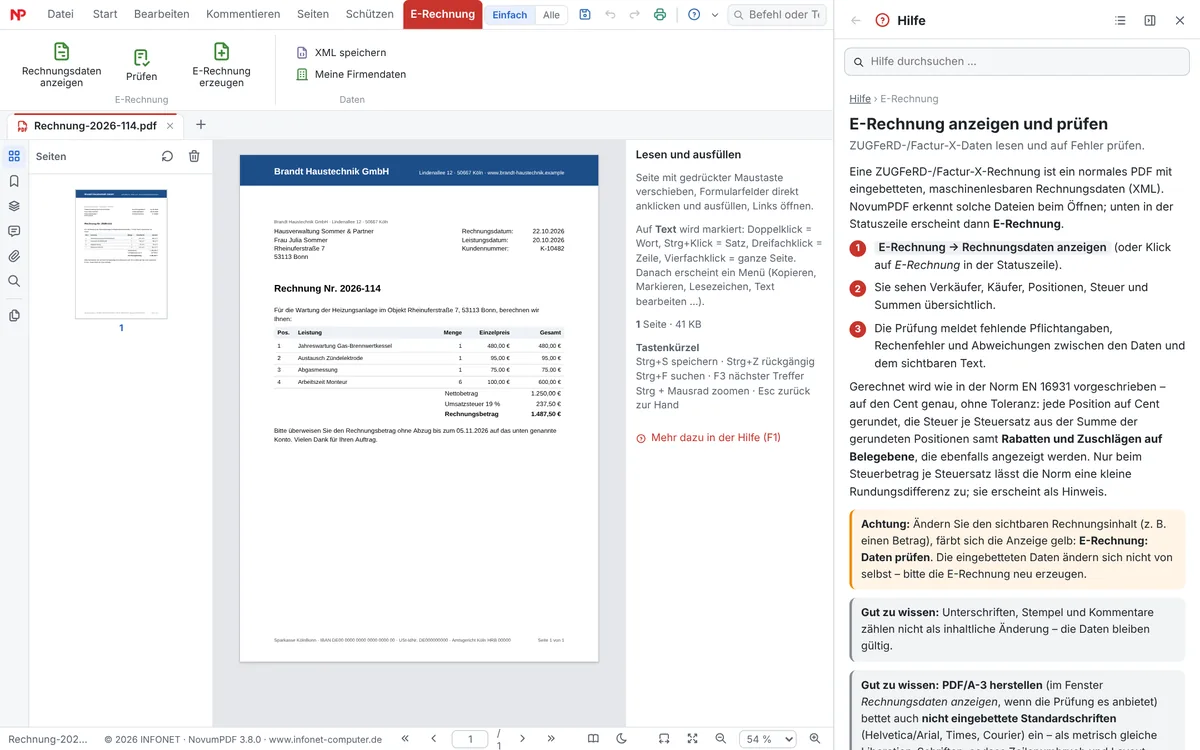Click the copy pages icon in left sidebar
1200x750 pixels.
tap(14, 316)
